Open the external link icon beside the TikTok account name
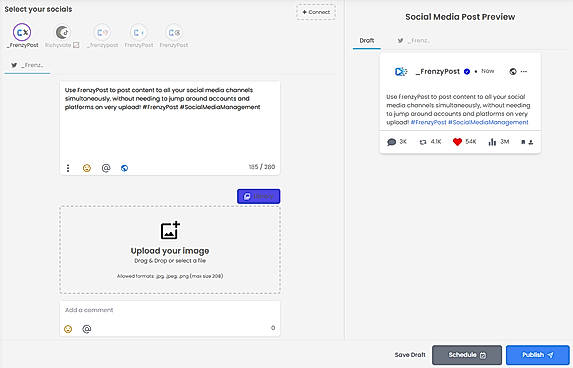This screenshot has height=368, width=573. click(76, 45)
